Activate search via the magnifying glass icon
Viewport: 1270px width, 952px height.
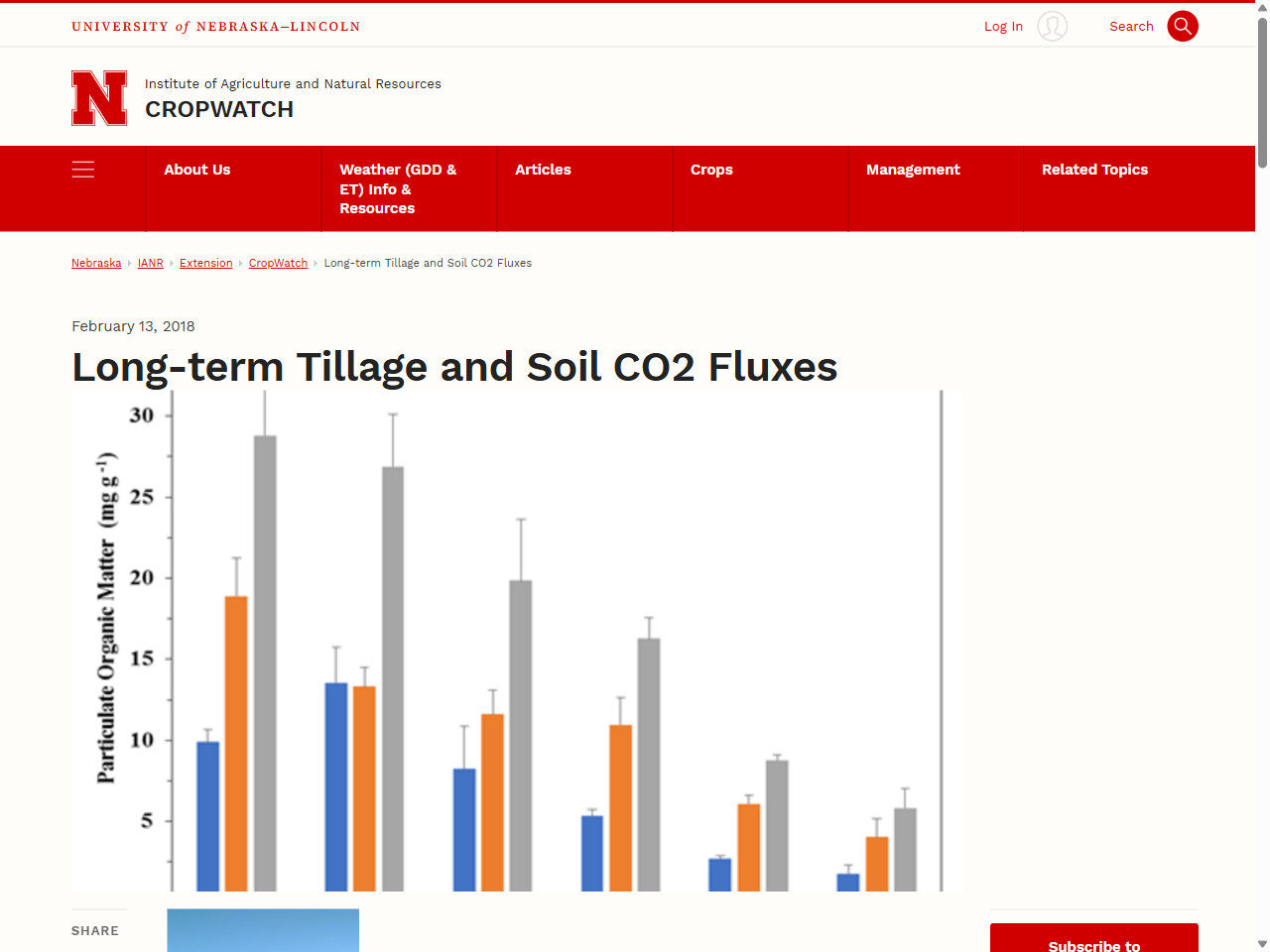(1183, 26)
